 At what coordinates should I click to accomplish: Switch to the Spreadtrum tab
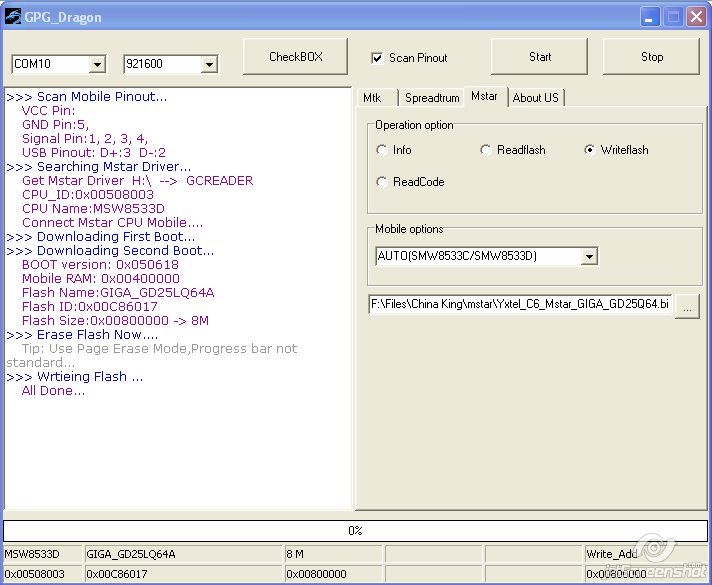432,98
